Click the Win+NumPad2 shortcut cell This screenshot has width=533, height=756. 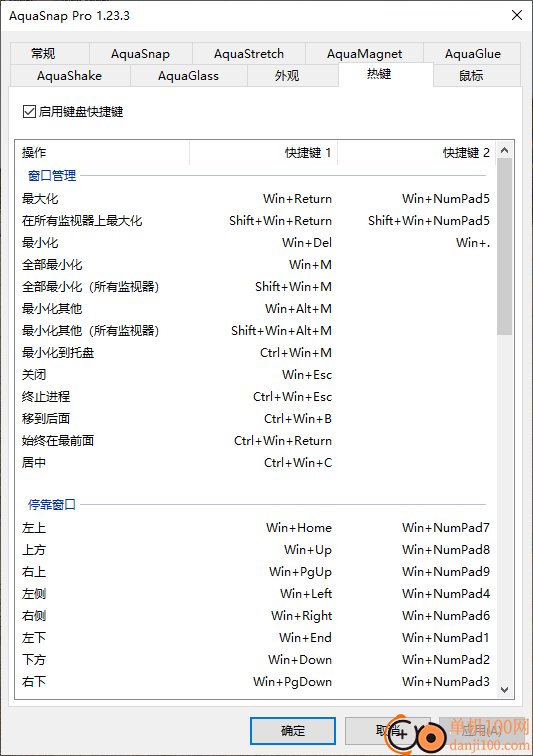pyautogui.click(x=446, y=660)
